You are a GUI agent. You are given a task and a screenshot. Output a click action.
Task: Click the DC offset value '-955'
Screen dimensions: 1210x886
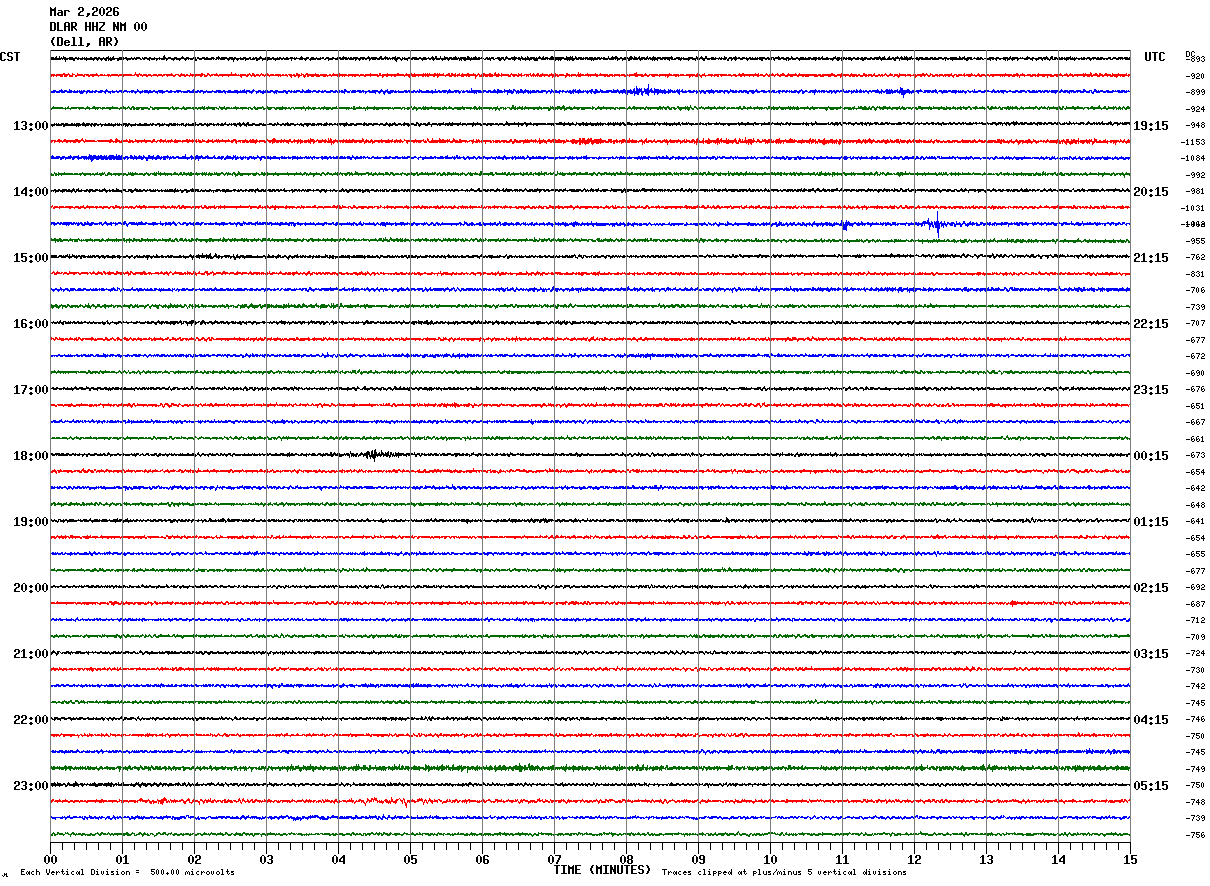pos(1195,241)
